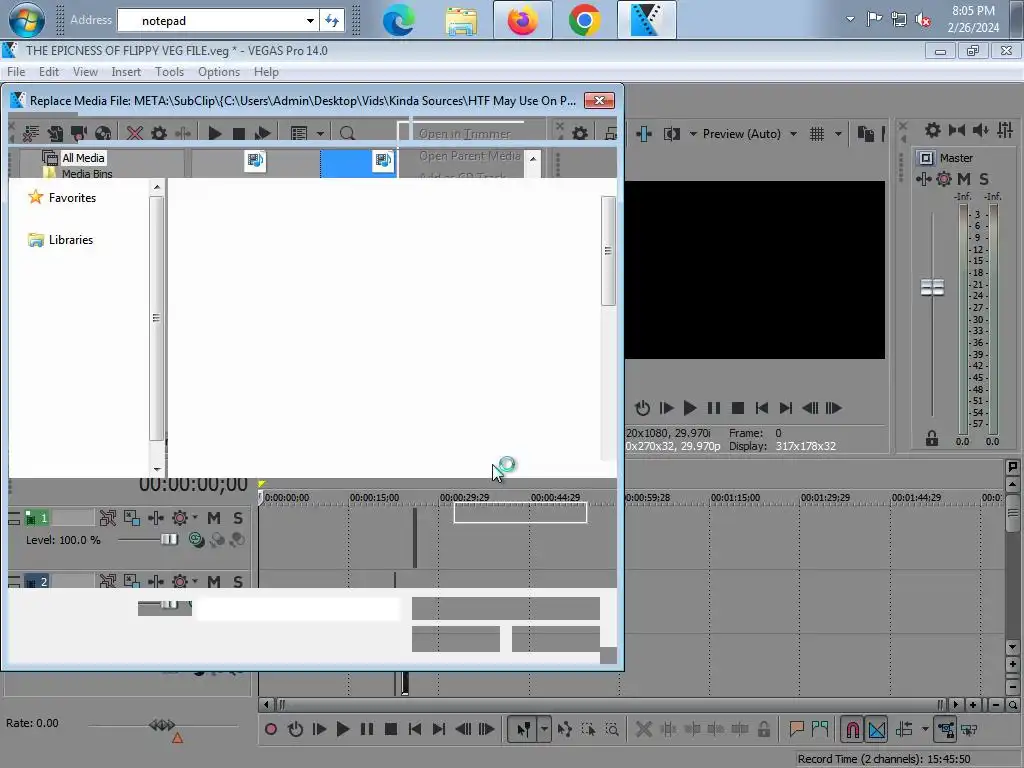Open the View menu

85,72
